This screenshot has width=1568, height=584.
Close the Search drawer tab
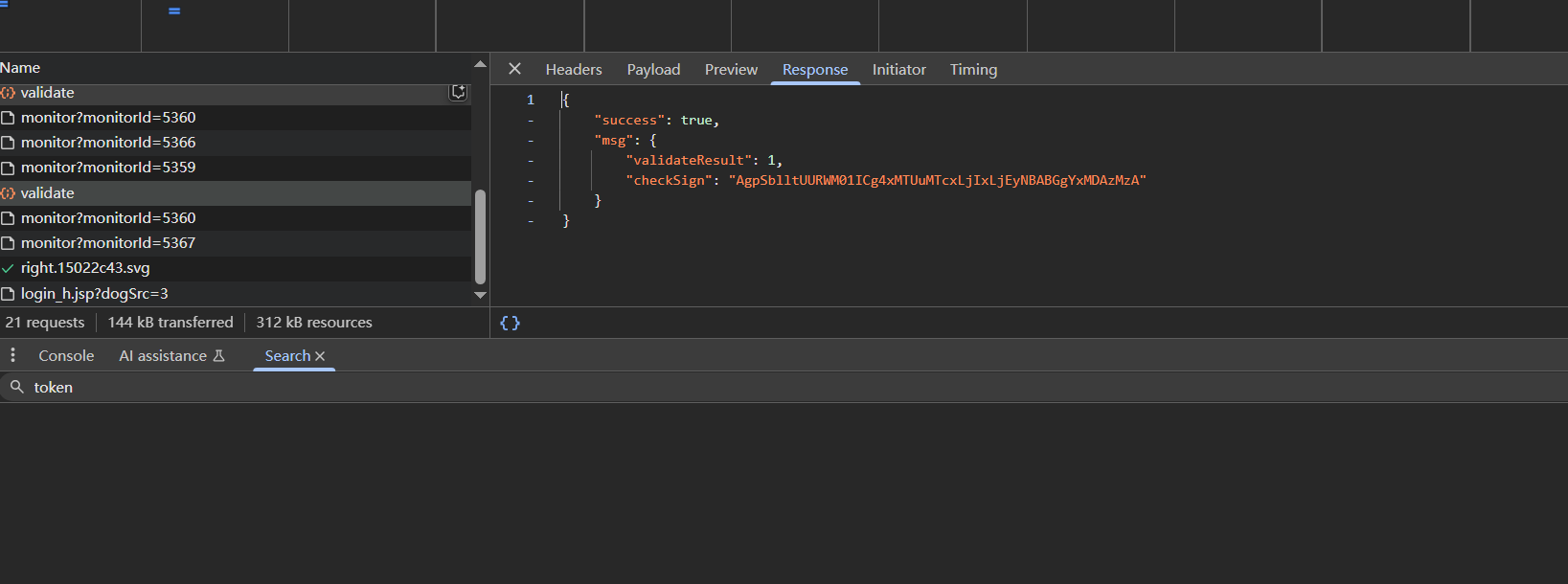tap(320, 356)
